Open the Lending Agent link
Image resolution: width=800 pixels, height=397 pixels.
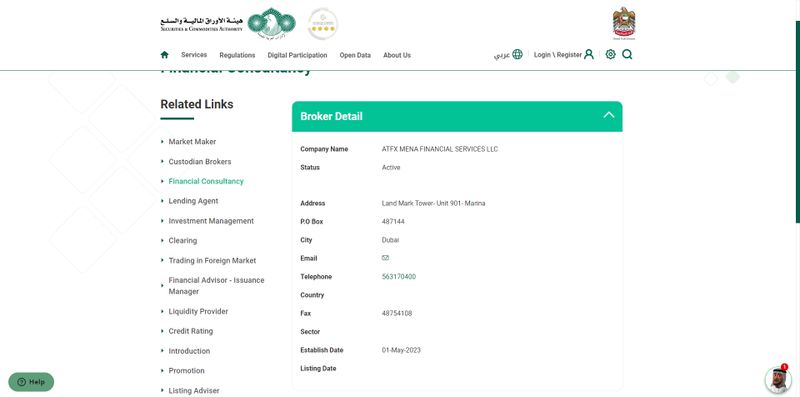point(193,201)
